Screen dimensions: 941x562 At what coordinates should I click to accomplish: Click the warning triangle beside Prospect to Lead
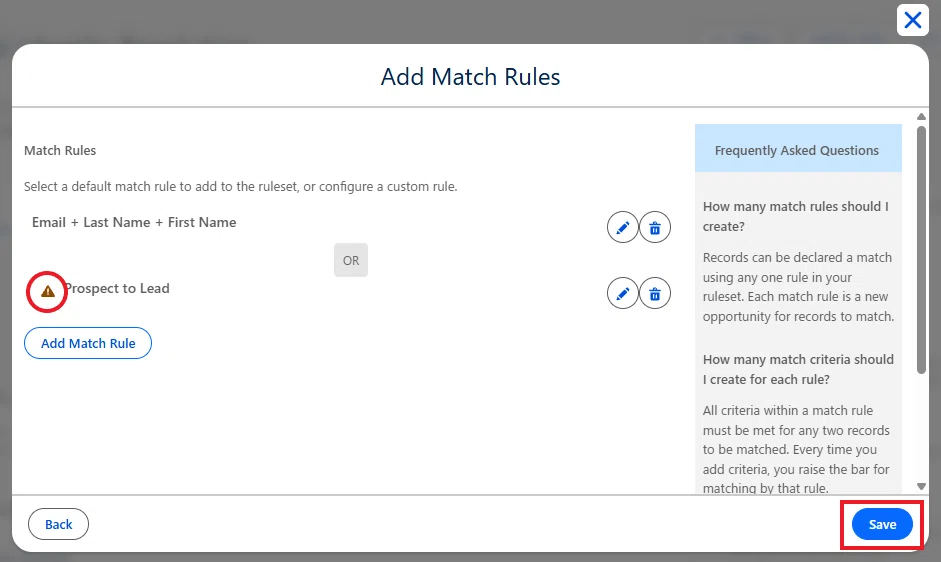coord(47,292)
